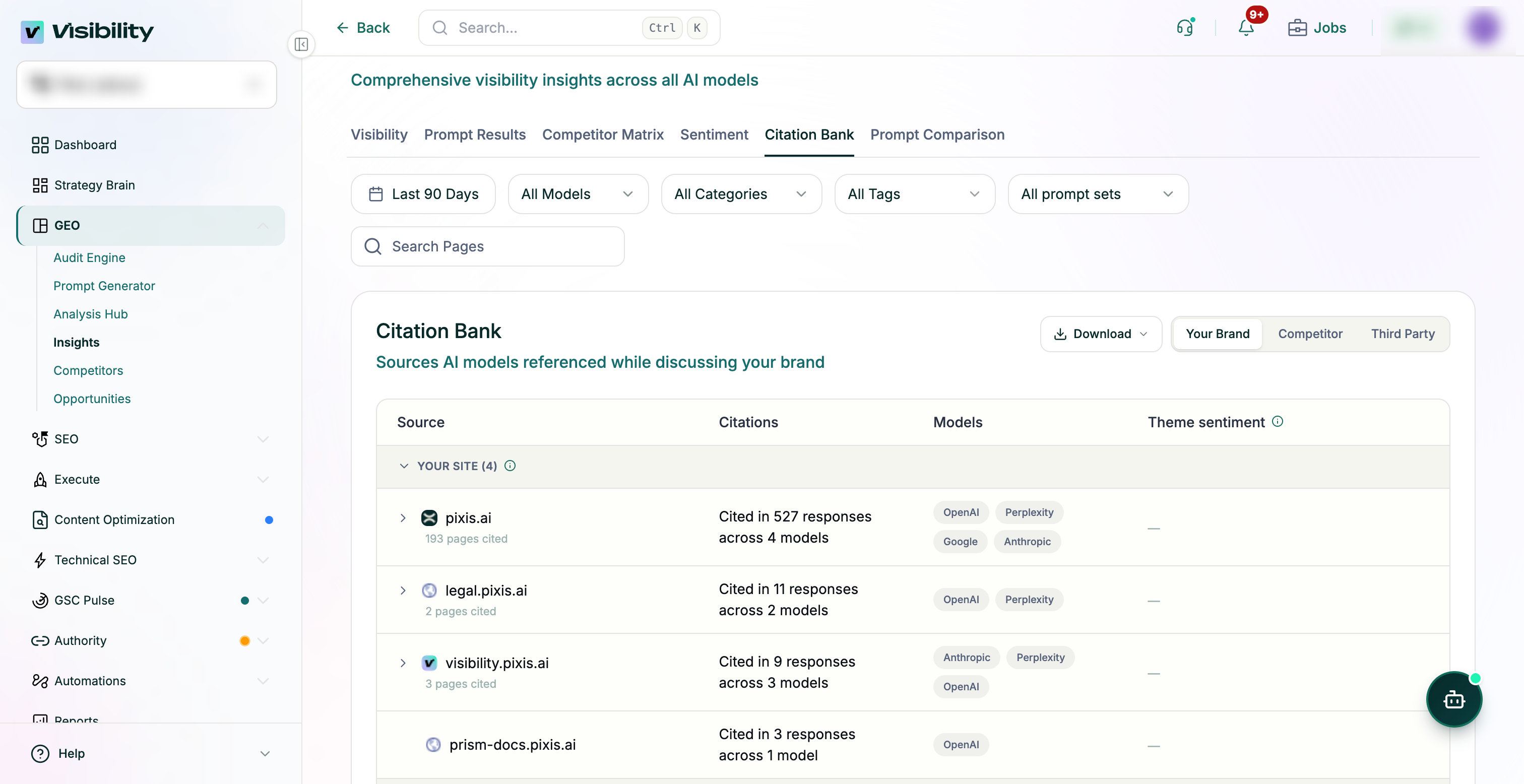Select the Your Brand toggle

coord(1218,334)
